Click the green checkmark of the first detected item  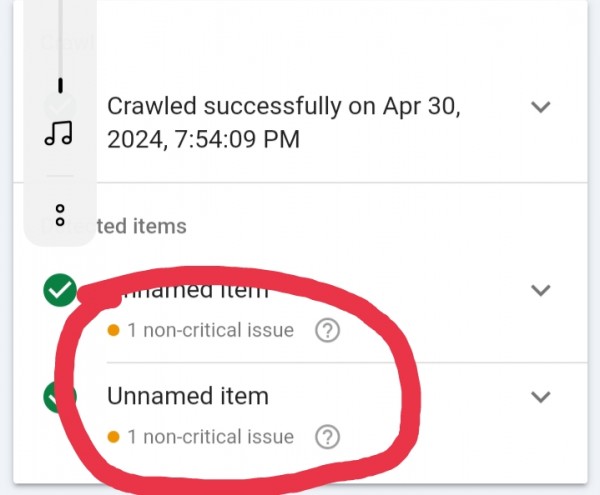pos(60,291)
